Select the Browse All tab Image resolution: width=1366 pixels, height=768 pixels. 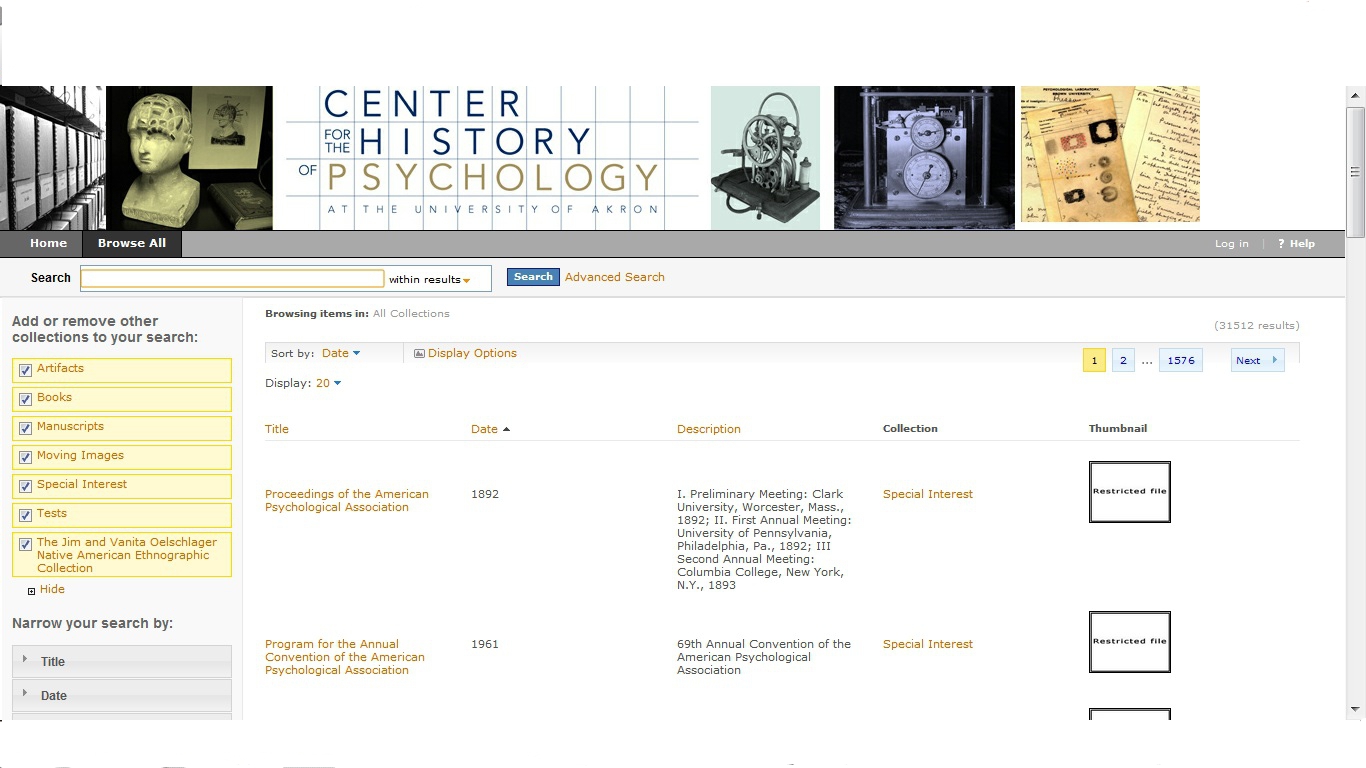[x=132, y=244]
